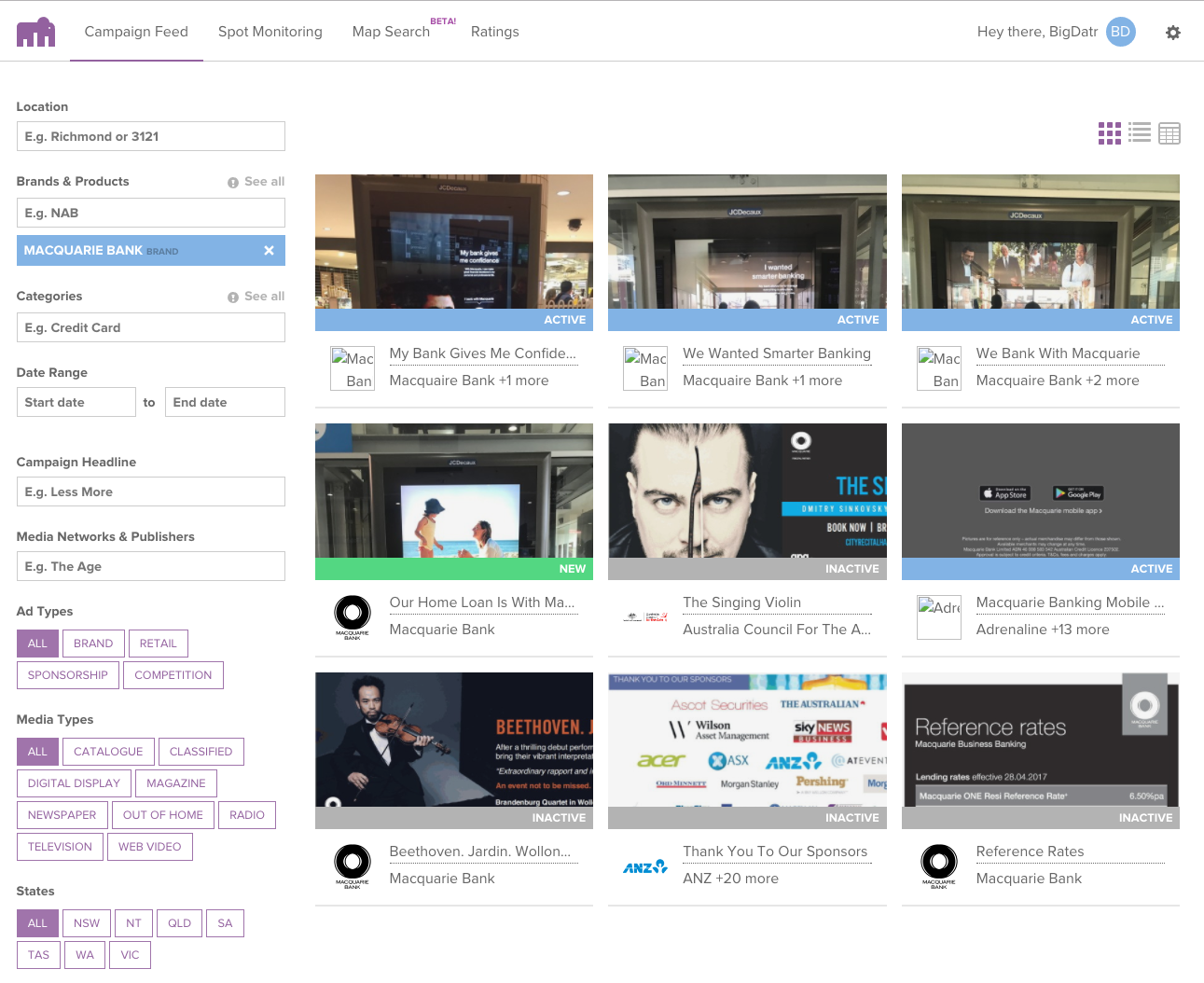The height and width of the screenshot is (983, 1204).
Task: See all Categories
Action: click(256, 297)
